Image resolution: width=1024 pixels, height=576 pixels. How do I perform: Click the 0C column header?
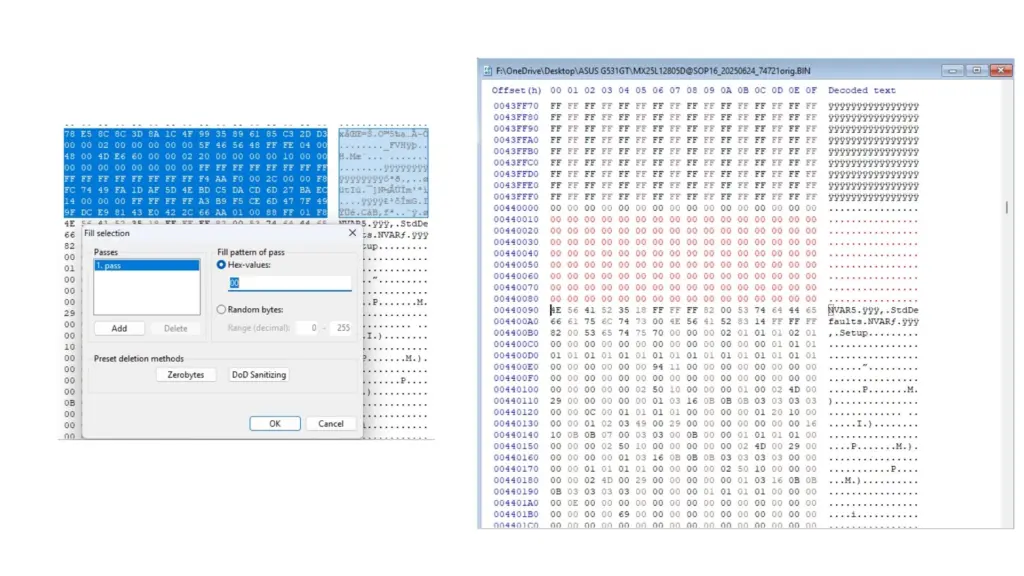[x=760, y=91]
